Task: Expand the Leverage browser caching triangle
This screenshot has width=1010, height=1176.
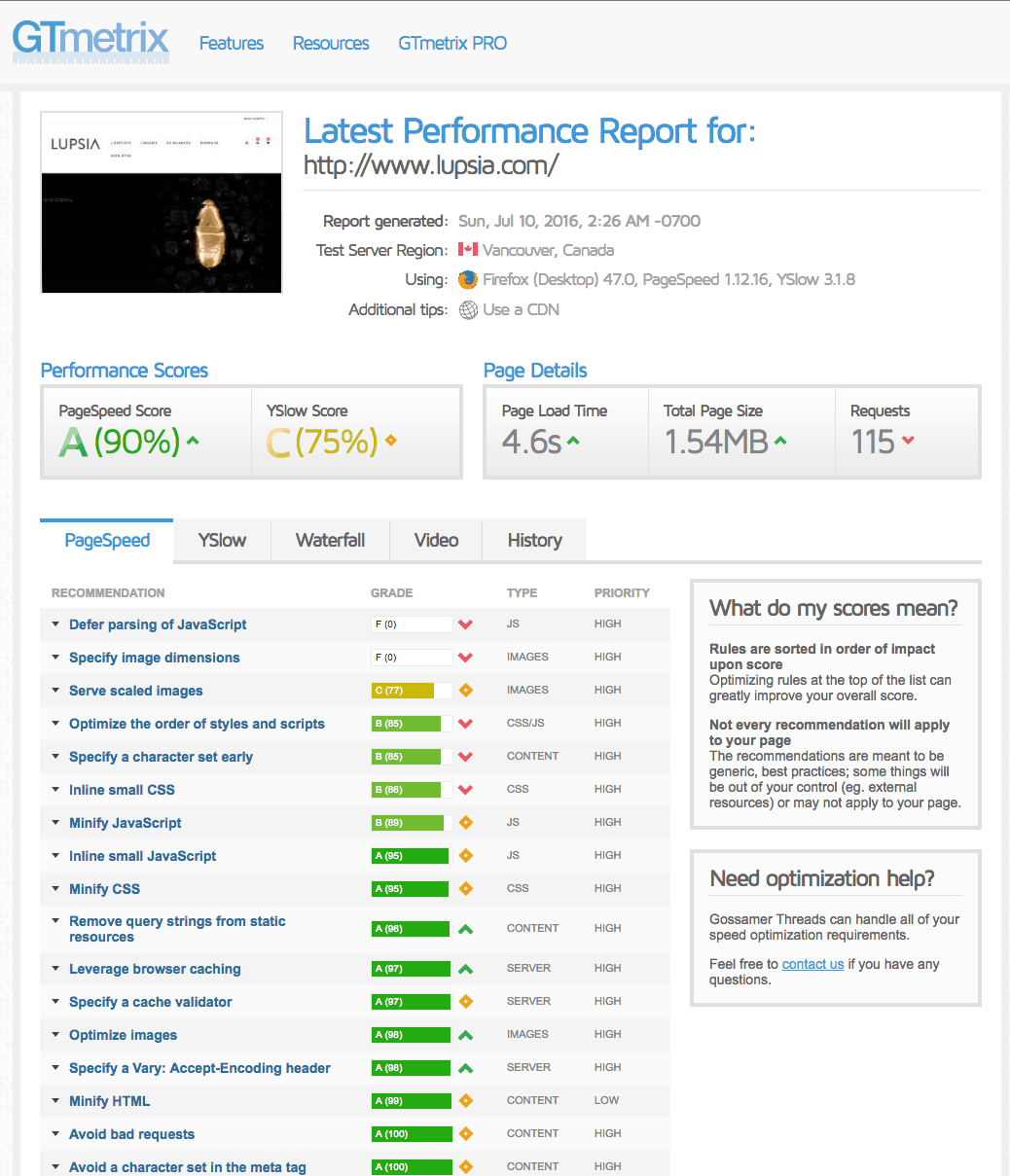Action: tap(55, 969)
